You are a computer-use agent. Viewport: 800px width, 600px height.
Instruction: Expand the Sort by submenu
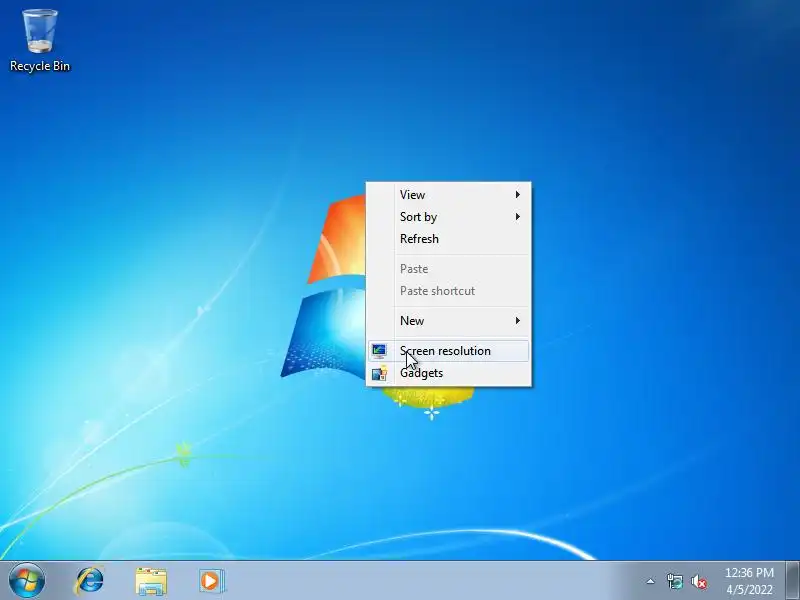point(448,217)
